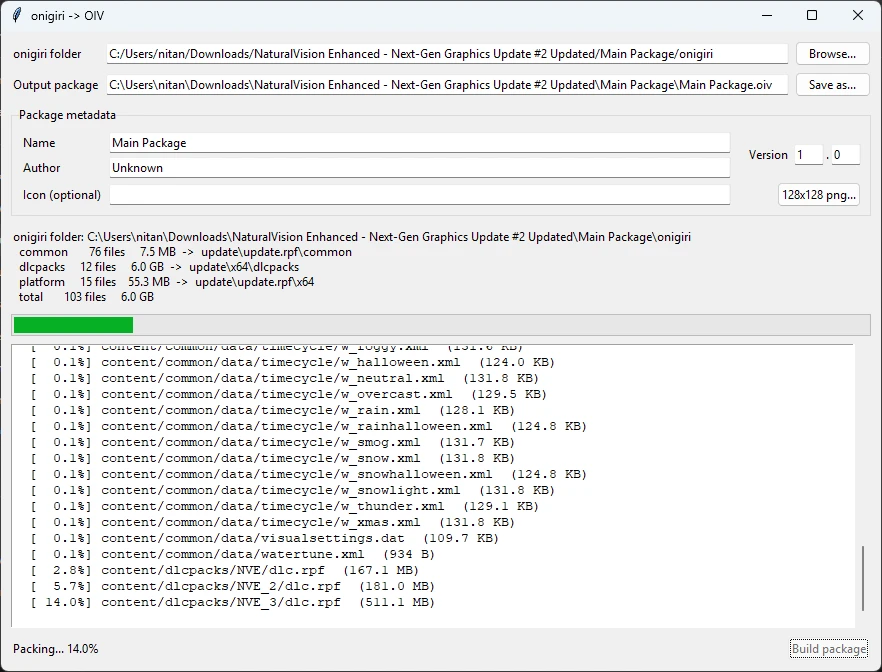Click the dlcpacks 12 files summary line
Screen dimensions: 882x672
point(159,267)
